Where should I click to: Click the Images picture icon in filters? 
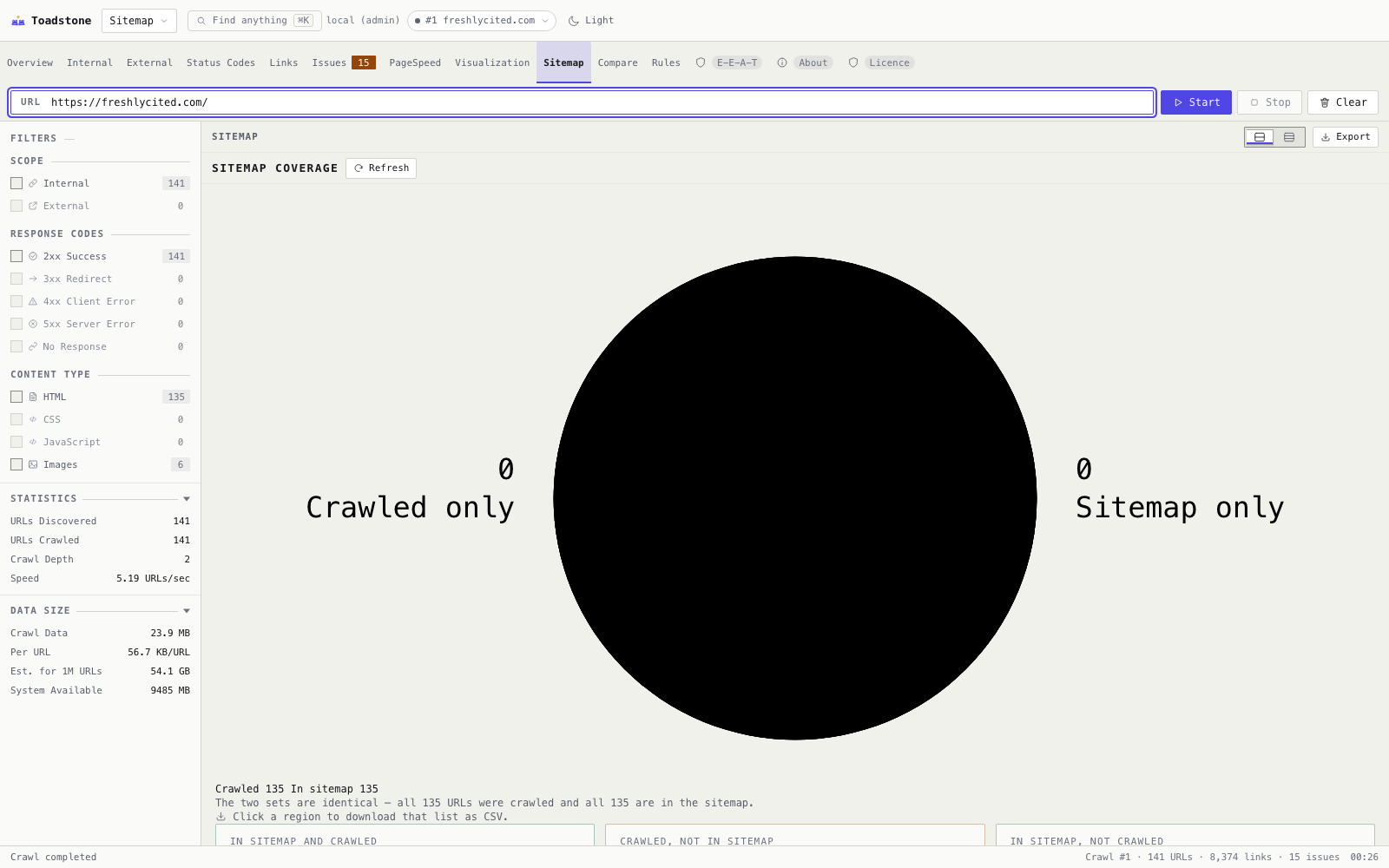point(33,464)
